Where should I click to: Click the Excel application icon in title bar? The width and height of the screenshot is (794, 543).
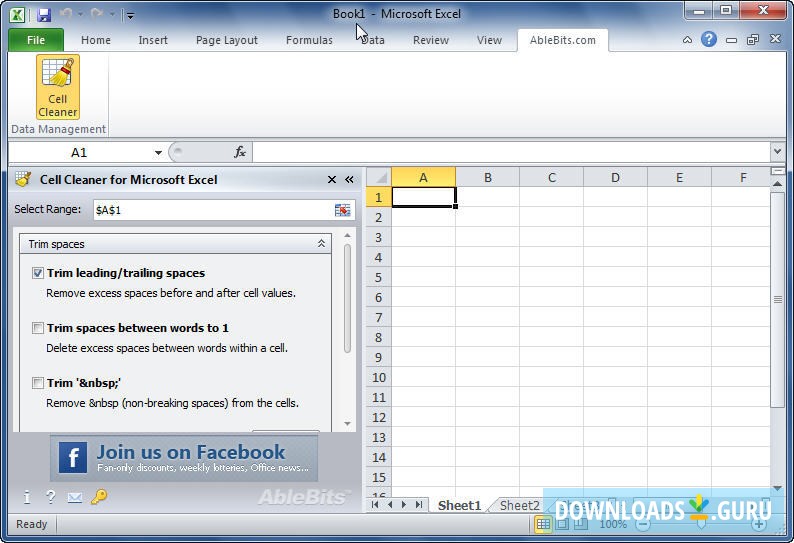coord(17,15)
